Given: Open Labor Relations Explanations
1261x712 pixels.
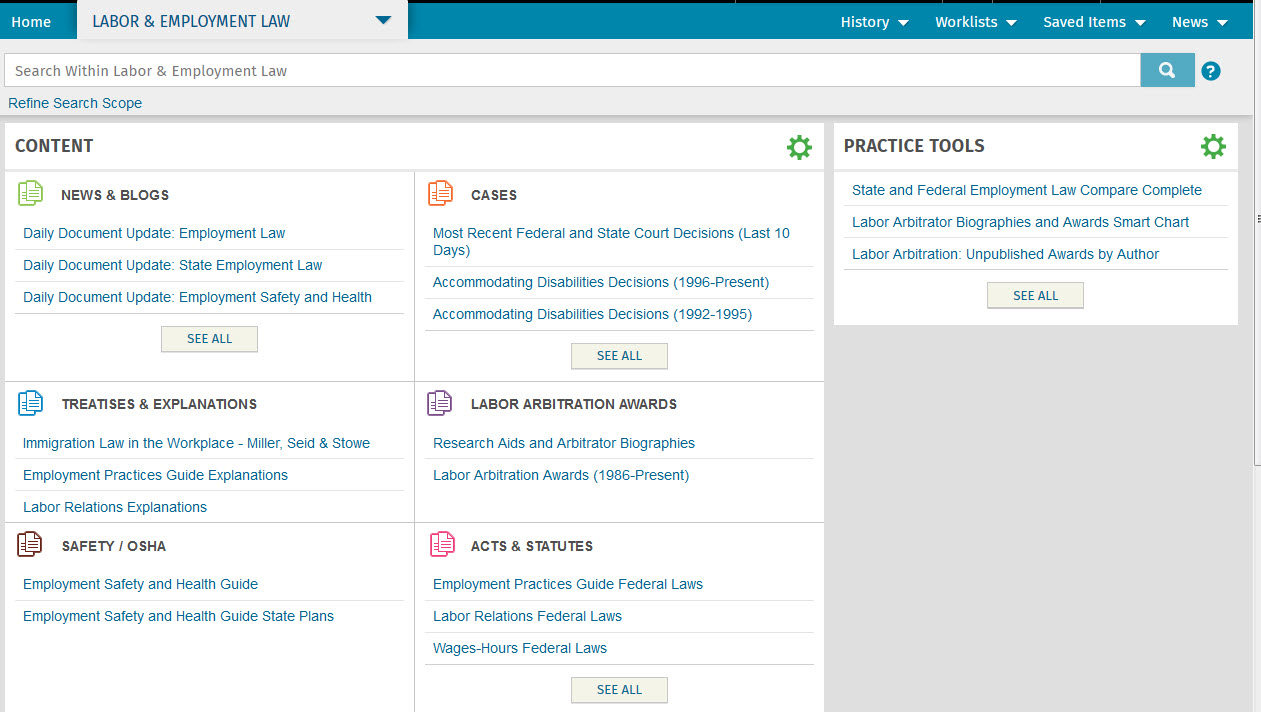Looking at the screenshot, I should 115,507.
